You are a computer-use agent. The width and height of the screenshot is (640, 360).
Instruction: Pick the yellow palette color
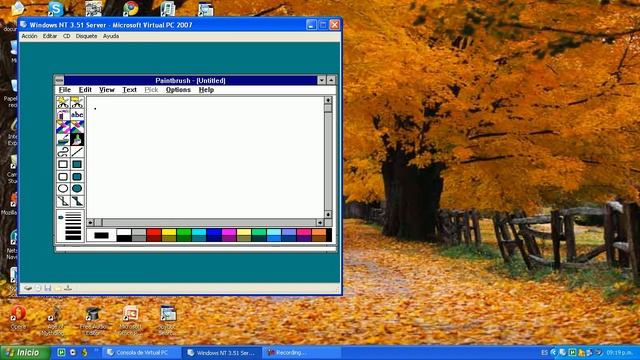pos(169,232)
